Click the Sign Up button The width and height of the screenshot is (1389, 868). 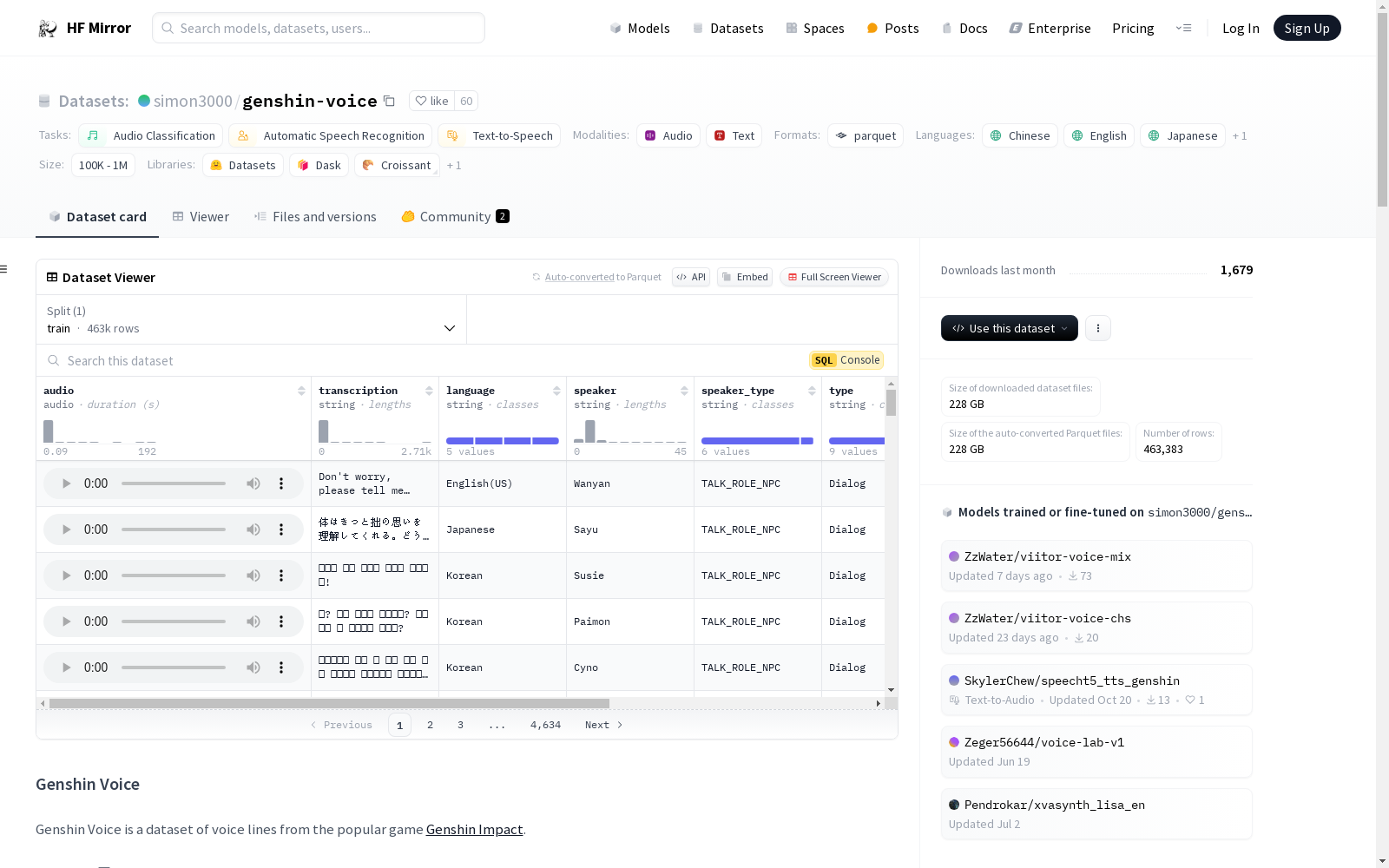point(1307,29)
